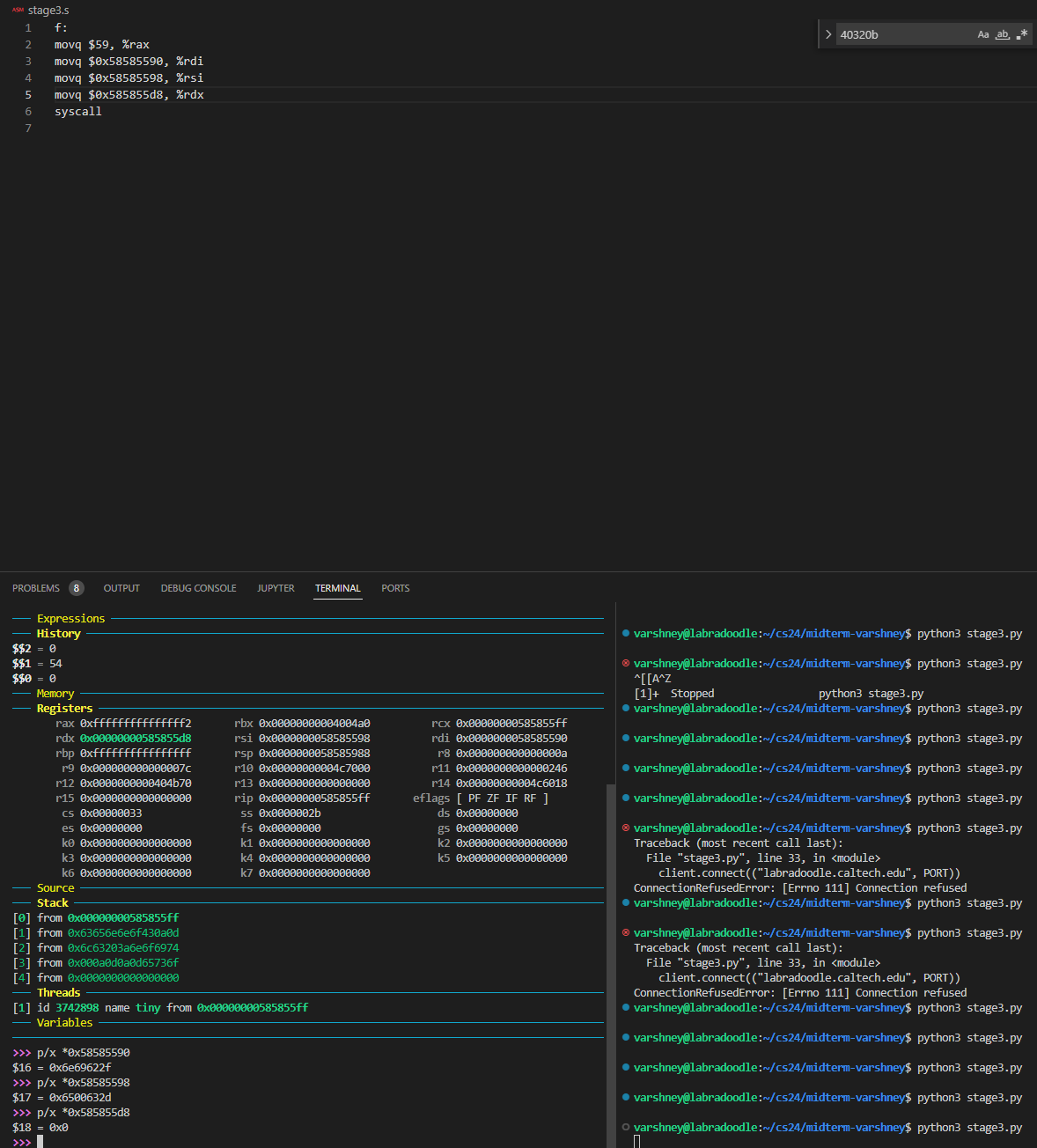Screen dimensions: 1037x1148
Task: Open the Jupyter panel tab
Action: coord(276,588)
